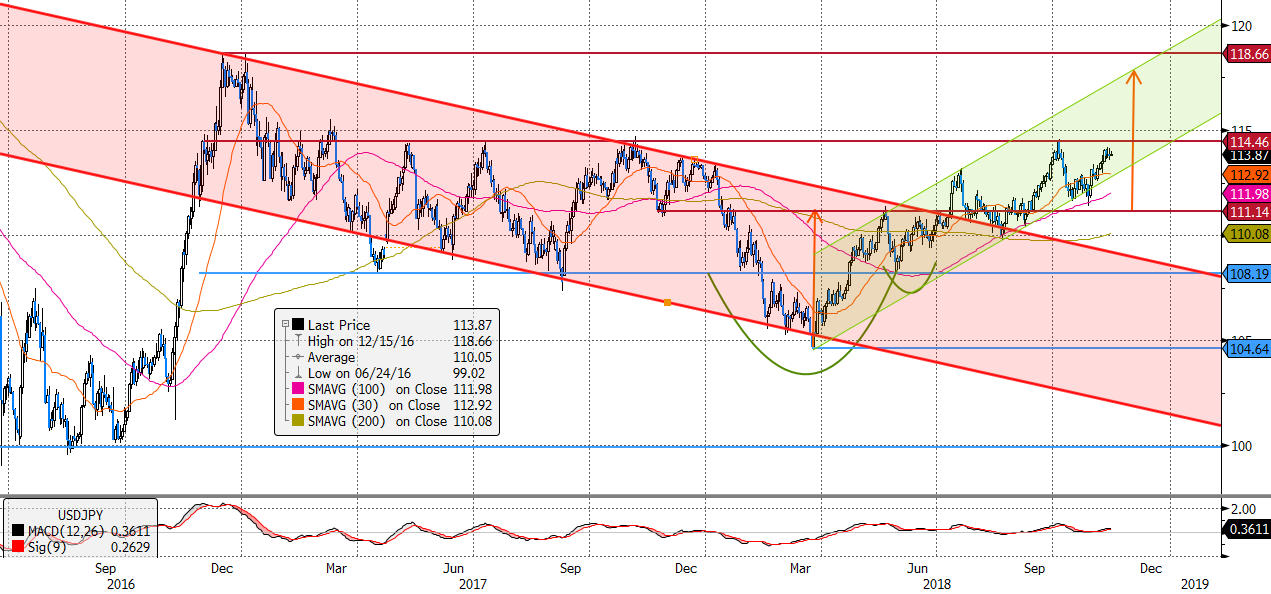Select the 'Last Price' legend label
This screenshot has height=594, width=1271.
pos(339,325)
